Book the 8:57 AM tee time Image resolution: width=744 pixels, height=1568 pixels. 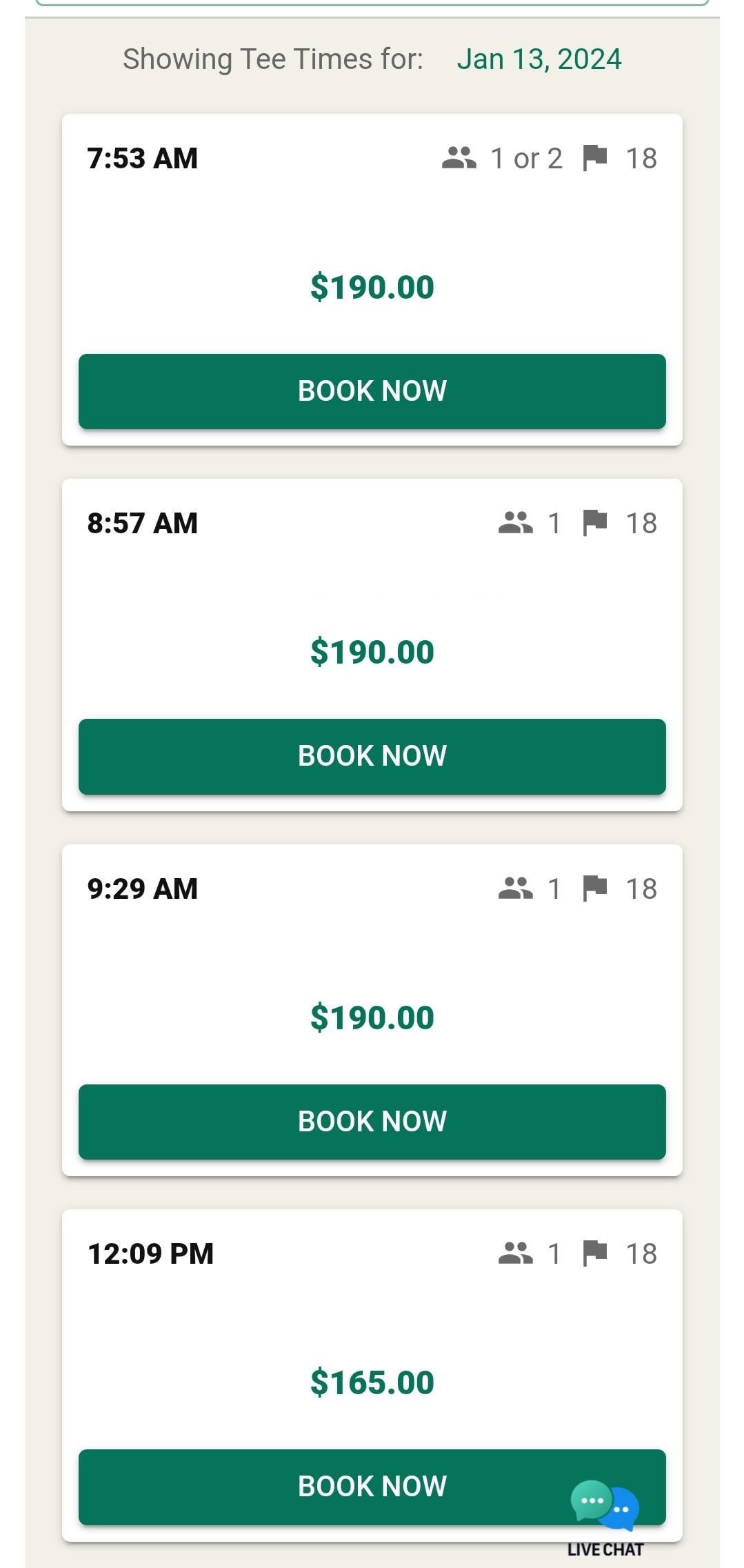[372, 756]
